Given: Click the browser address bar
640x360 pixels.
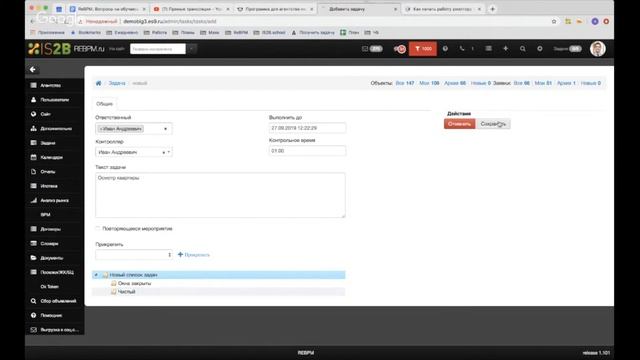Looking at the screenshot, I should (314, 21).
